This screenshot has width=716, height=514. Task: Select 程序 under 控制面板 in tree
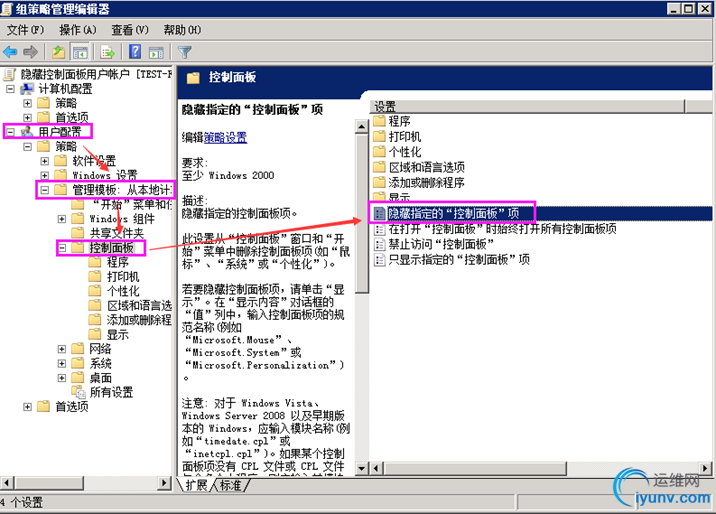point(118,262)
